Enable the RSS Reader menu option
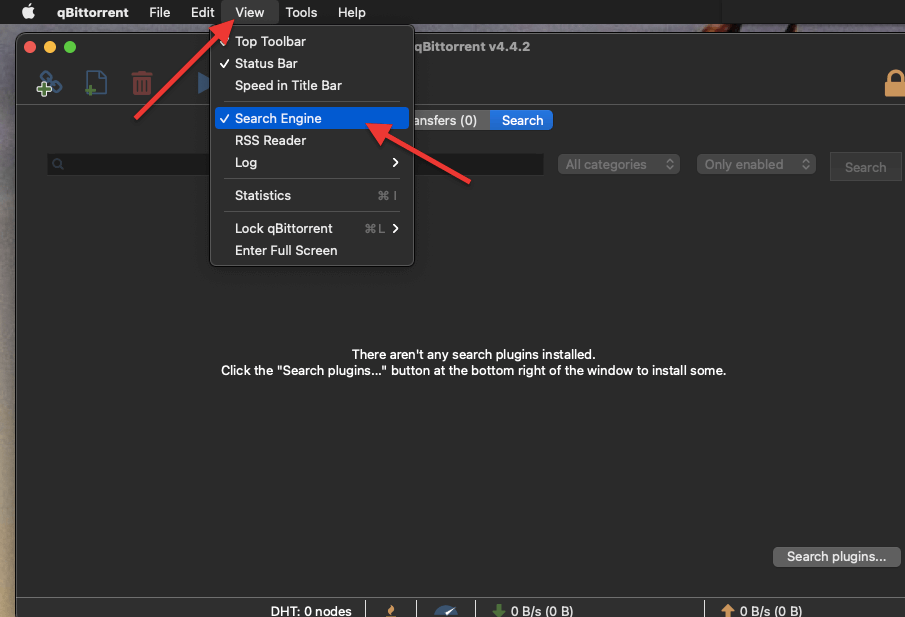The image size is (905, 617). point(312,140)
